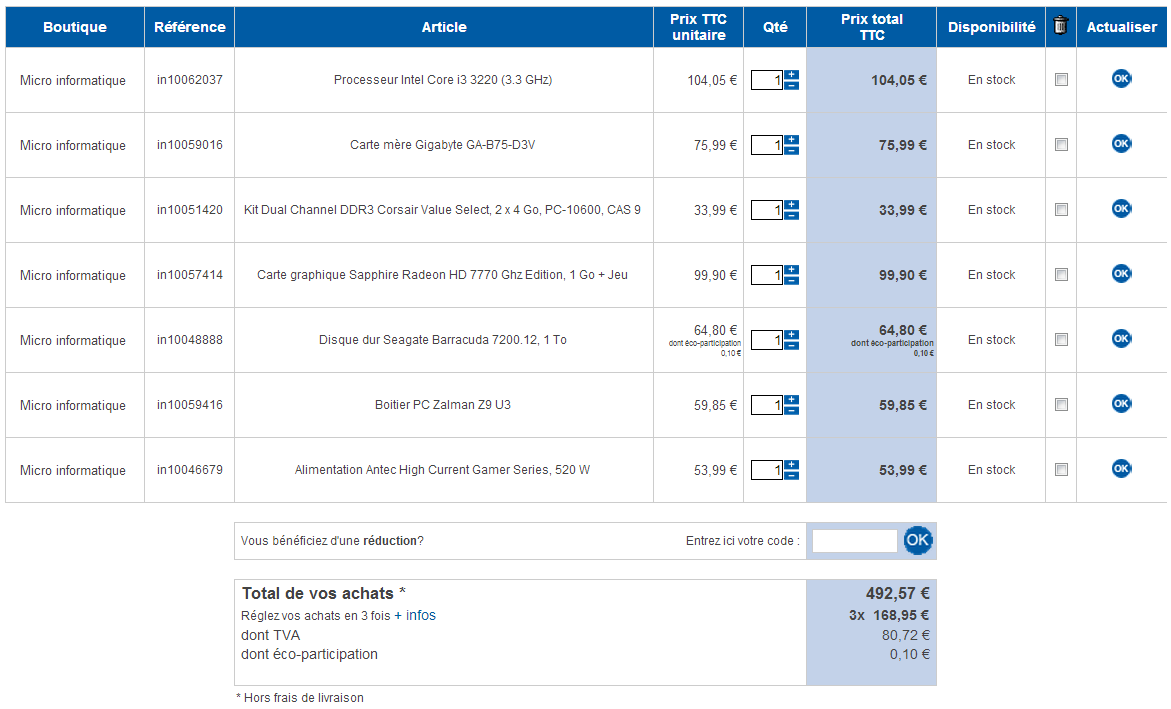Screen dimensions: 1171x709
Task: Click the trash can icon in table header
Action: 1060,25
